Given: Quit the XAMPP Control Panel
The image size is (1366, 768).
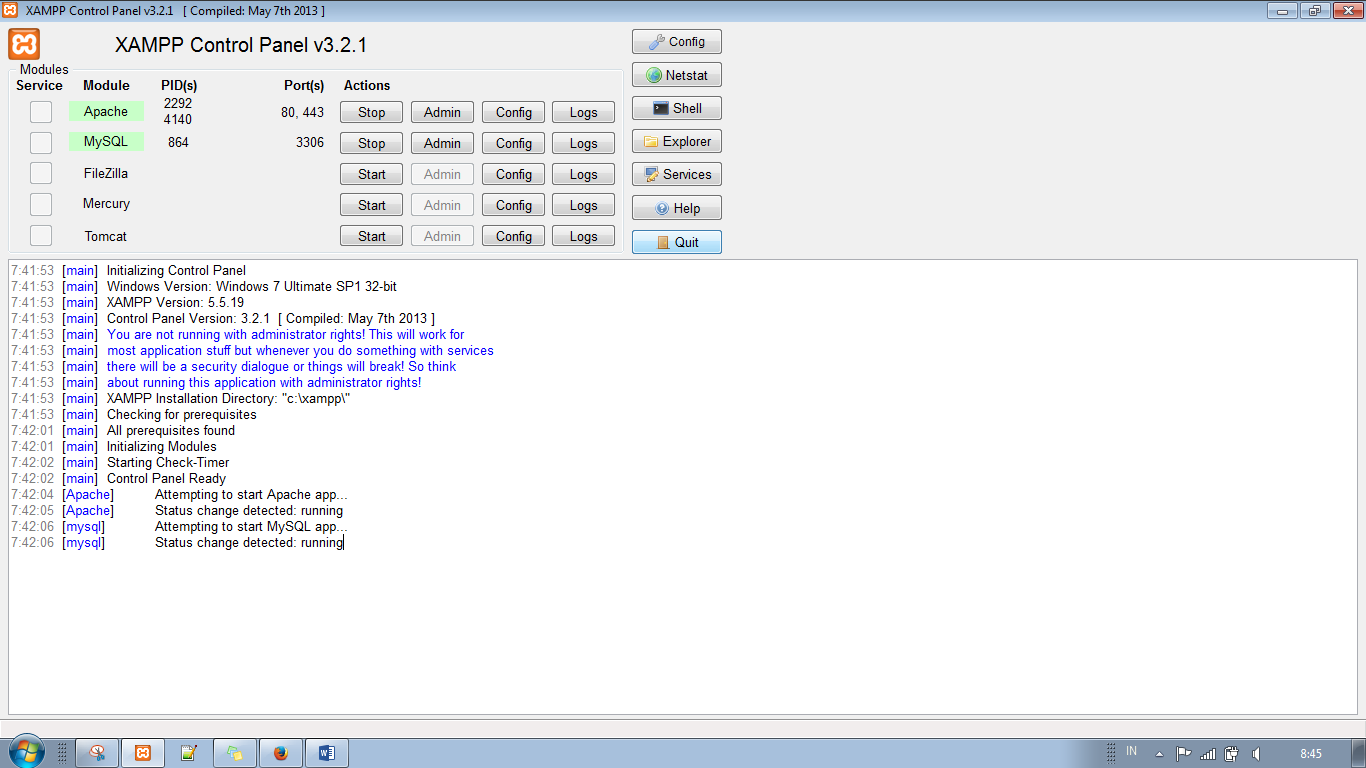Looking at the screenshot, I should click(676, 241).
